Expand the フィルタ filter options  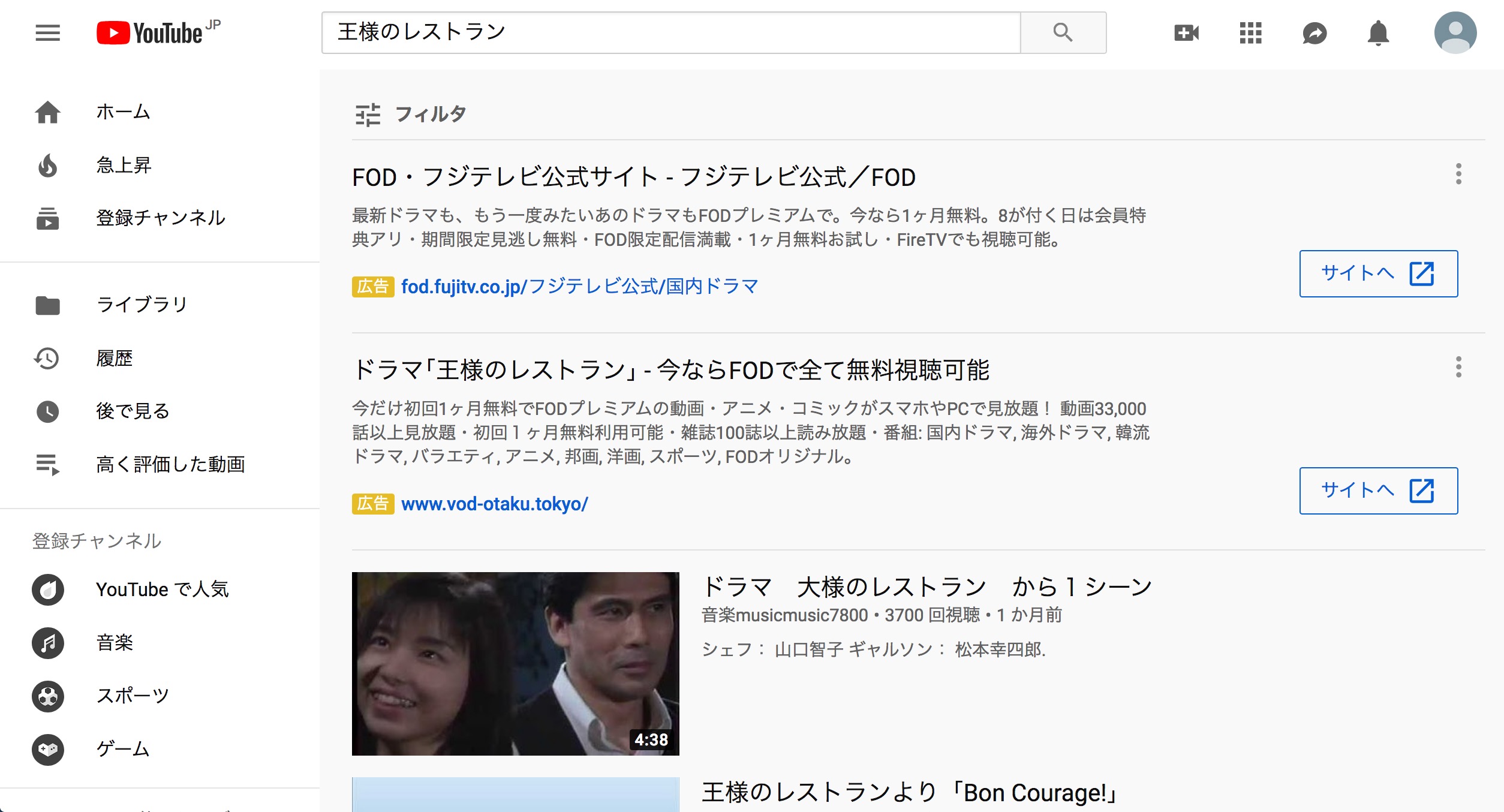pos(411,114)
